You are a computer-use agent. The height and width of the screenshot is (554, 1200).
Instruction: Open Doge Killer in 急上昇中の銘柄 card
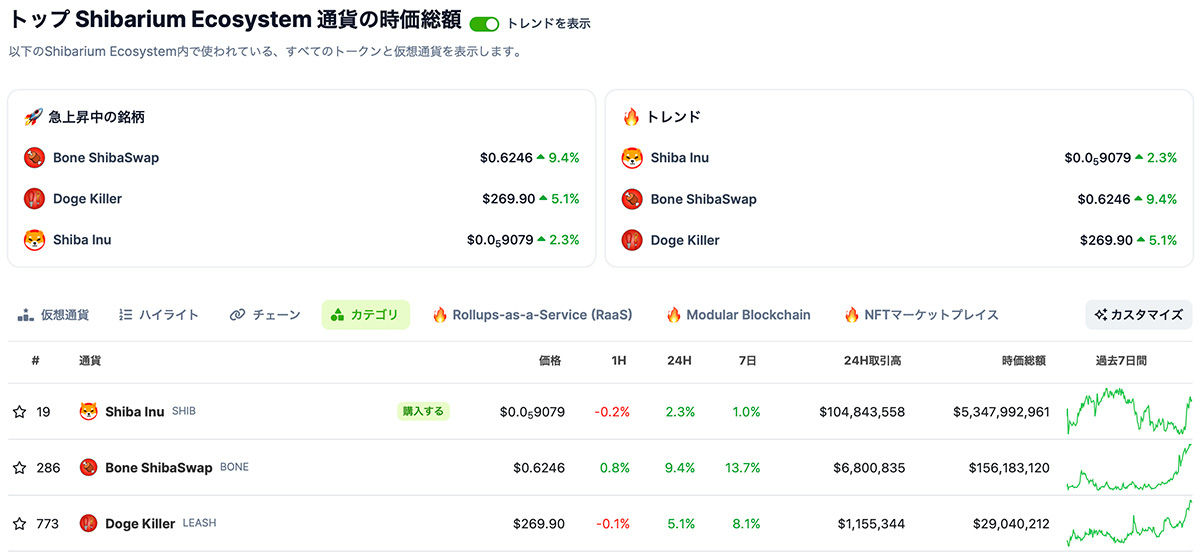point(88,199)
